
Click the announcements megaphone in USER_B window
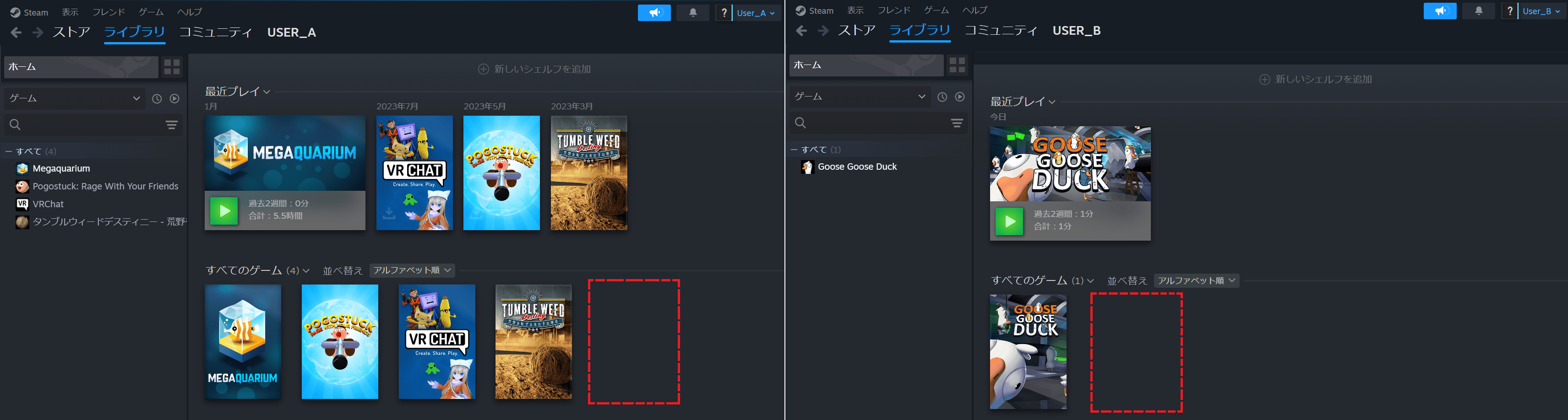coord(1440,11)
